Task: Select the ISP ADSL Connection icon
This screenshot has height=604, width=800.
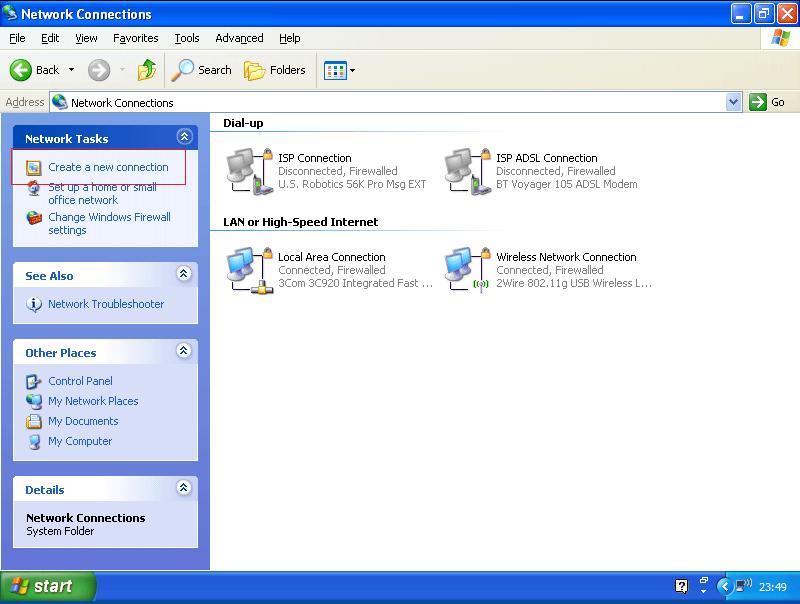Action: [x=468, y=171]
